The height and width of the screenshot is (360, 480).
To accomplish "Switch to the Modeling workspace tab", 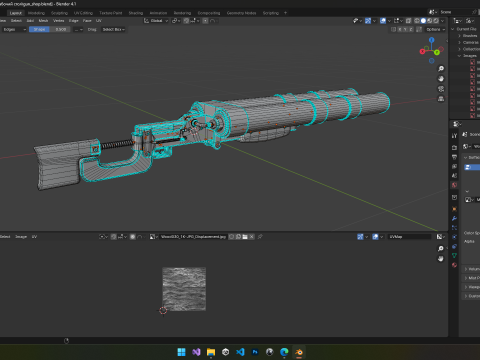I will tap(36, 13).
